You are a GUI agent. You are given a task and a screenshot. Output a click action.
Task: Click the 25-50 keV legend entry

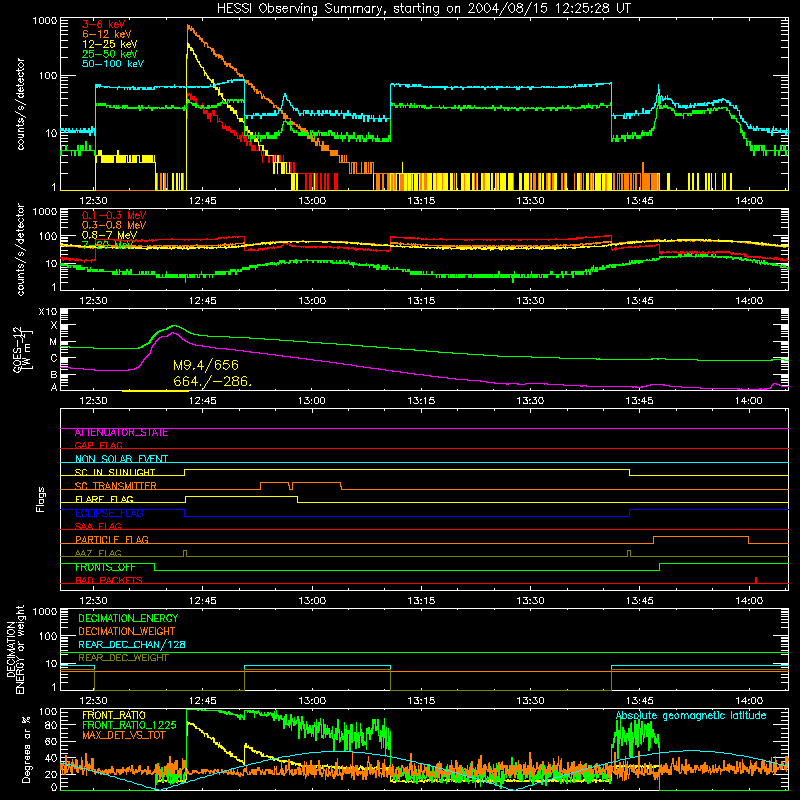(110, 54)
